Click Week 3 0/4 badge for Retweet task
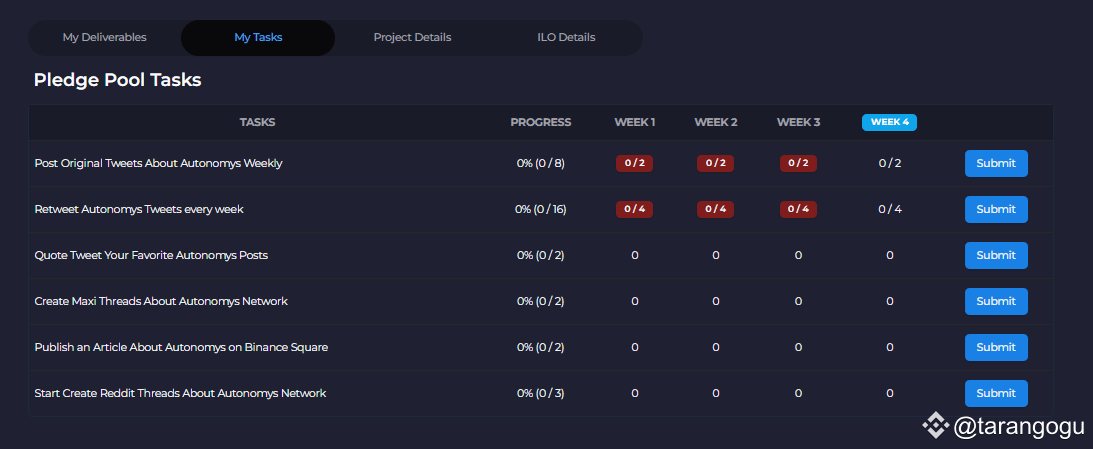 click(798, 209)
